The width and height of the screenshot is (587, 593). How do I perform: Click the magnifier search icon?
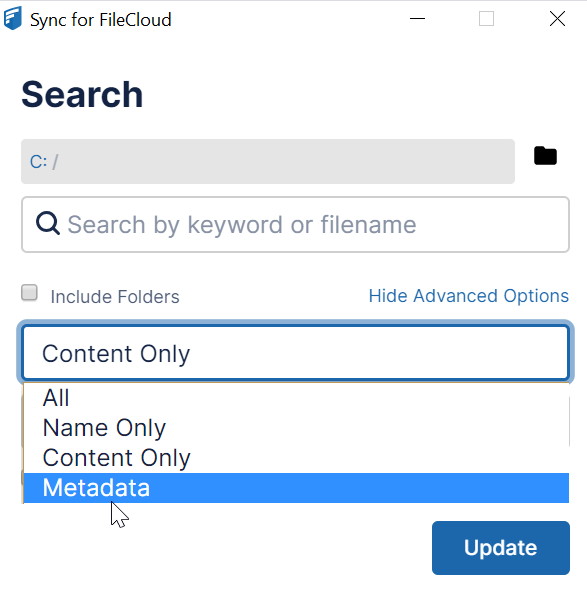click(48, 224)
